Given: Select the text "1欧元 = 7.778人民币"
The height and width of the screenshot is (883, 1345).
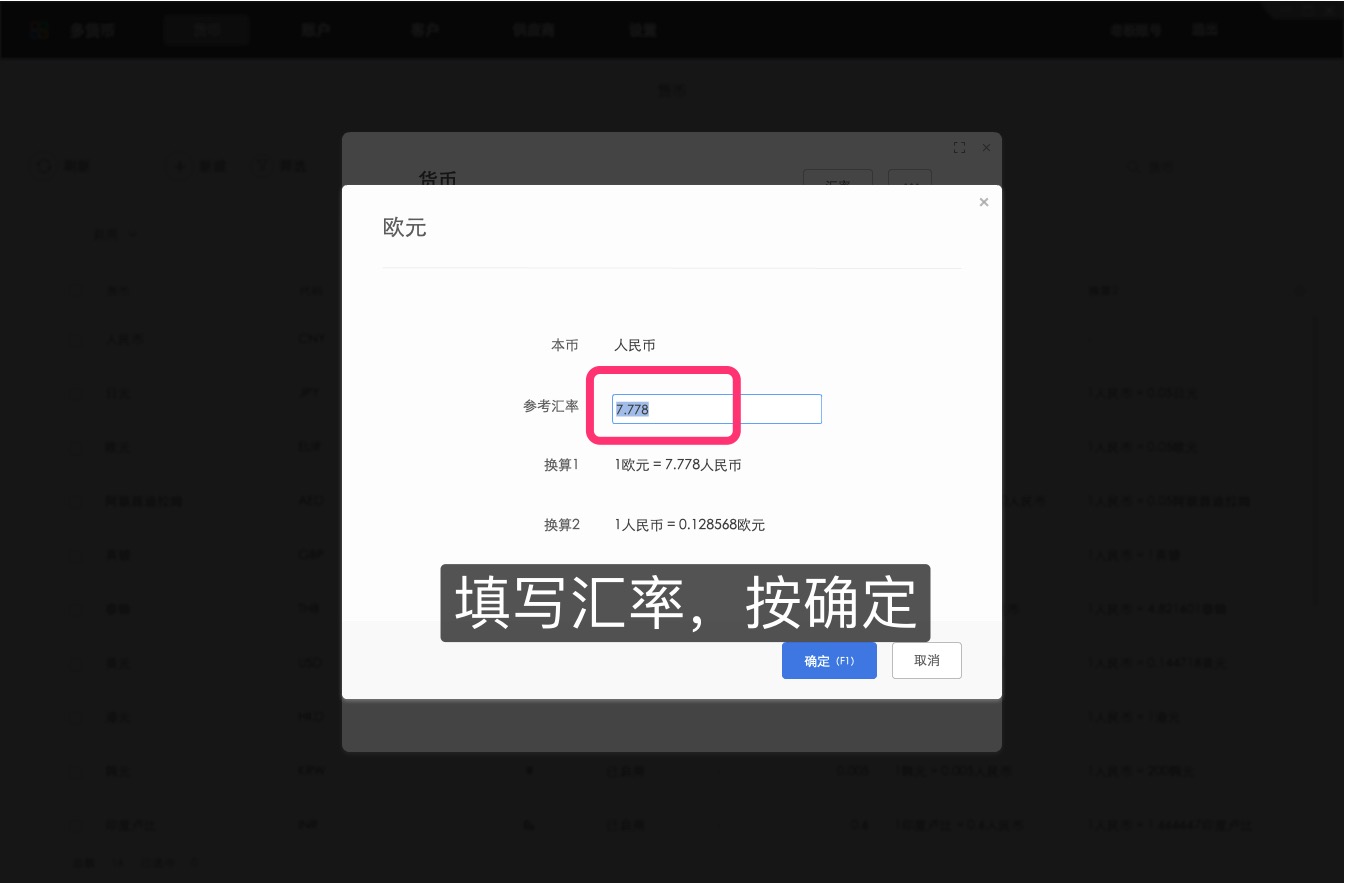Looking at the screenshot, I should pyautogui.click(x=678, y=465).
